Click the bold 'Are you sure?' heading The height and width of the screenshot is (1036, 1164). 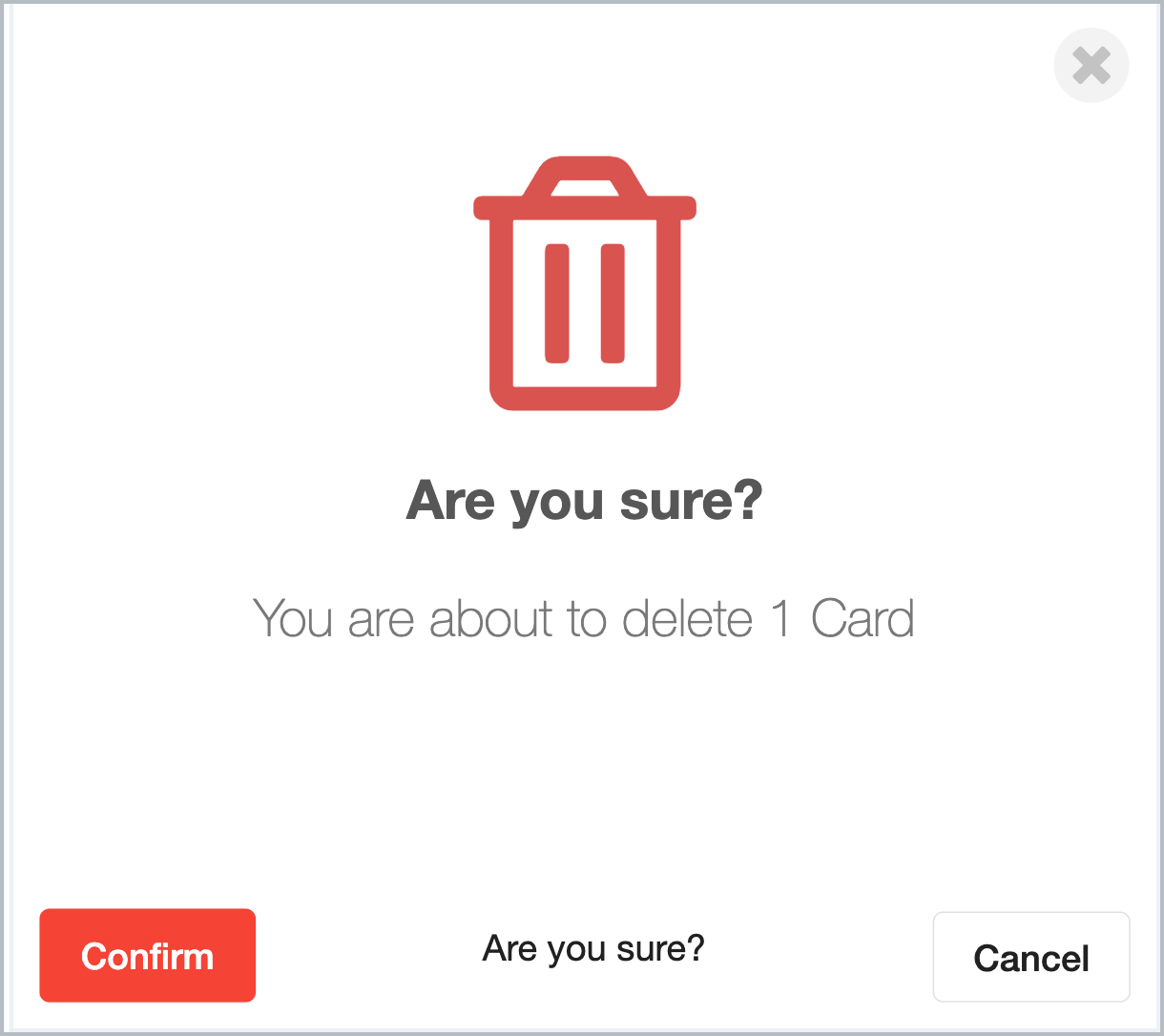pos(585,501)
